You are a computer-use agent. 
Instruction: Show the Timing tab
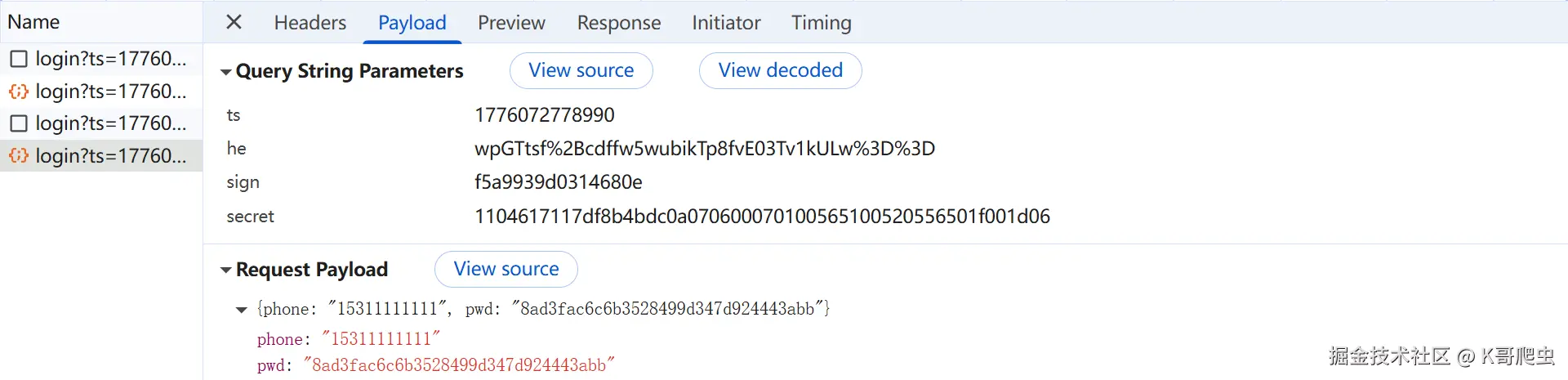tap(822, 23)
